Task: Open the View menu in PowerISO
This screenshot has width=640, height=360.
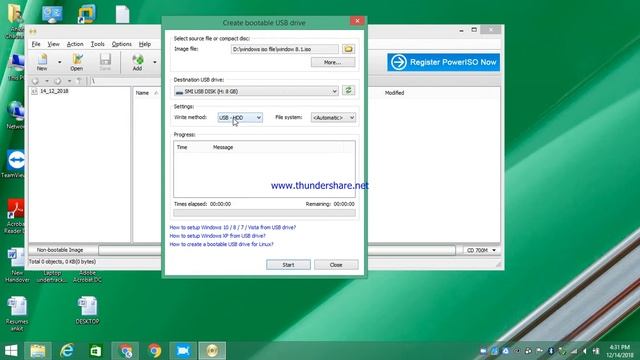Action: [53, 44]
